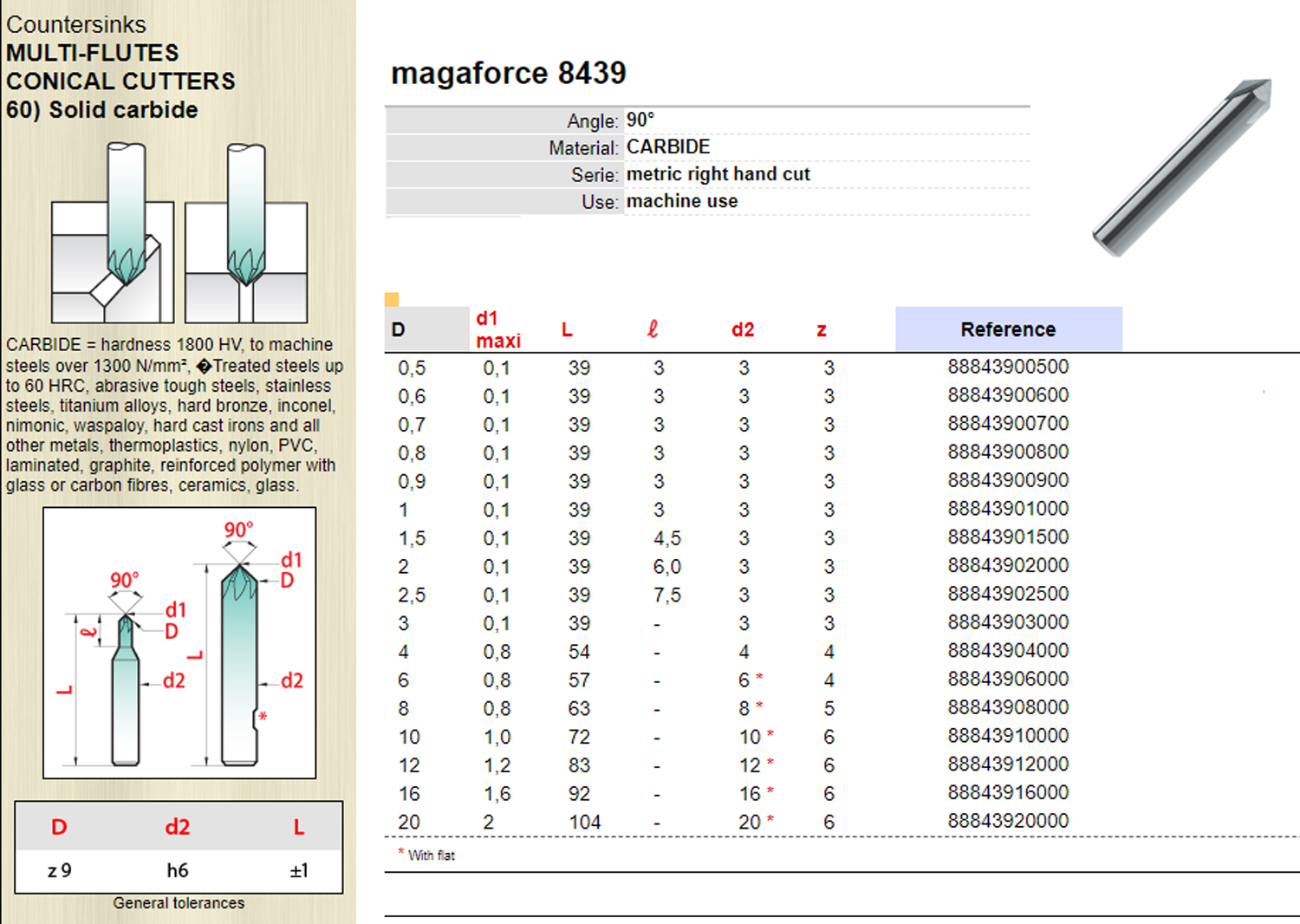Open the chamfering illustration on angled workpiece

point(113,234)
